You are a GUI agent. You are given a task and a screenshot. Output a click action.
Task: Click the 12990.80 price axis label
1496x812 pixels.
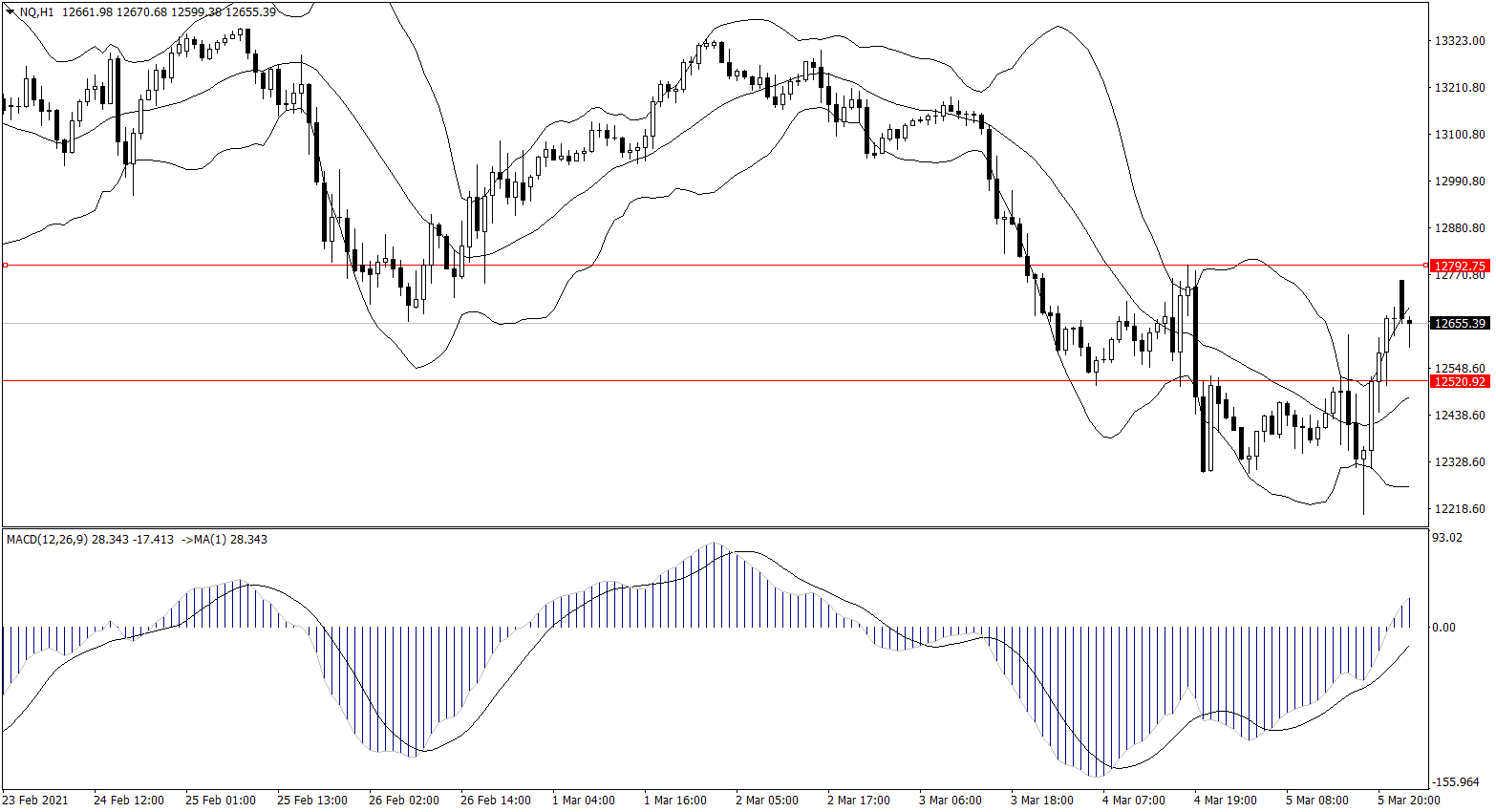[1460, 182]
